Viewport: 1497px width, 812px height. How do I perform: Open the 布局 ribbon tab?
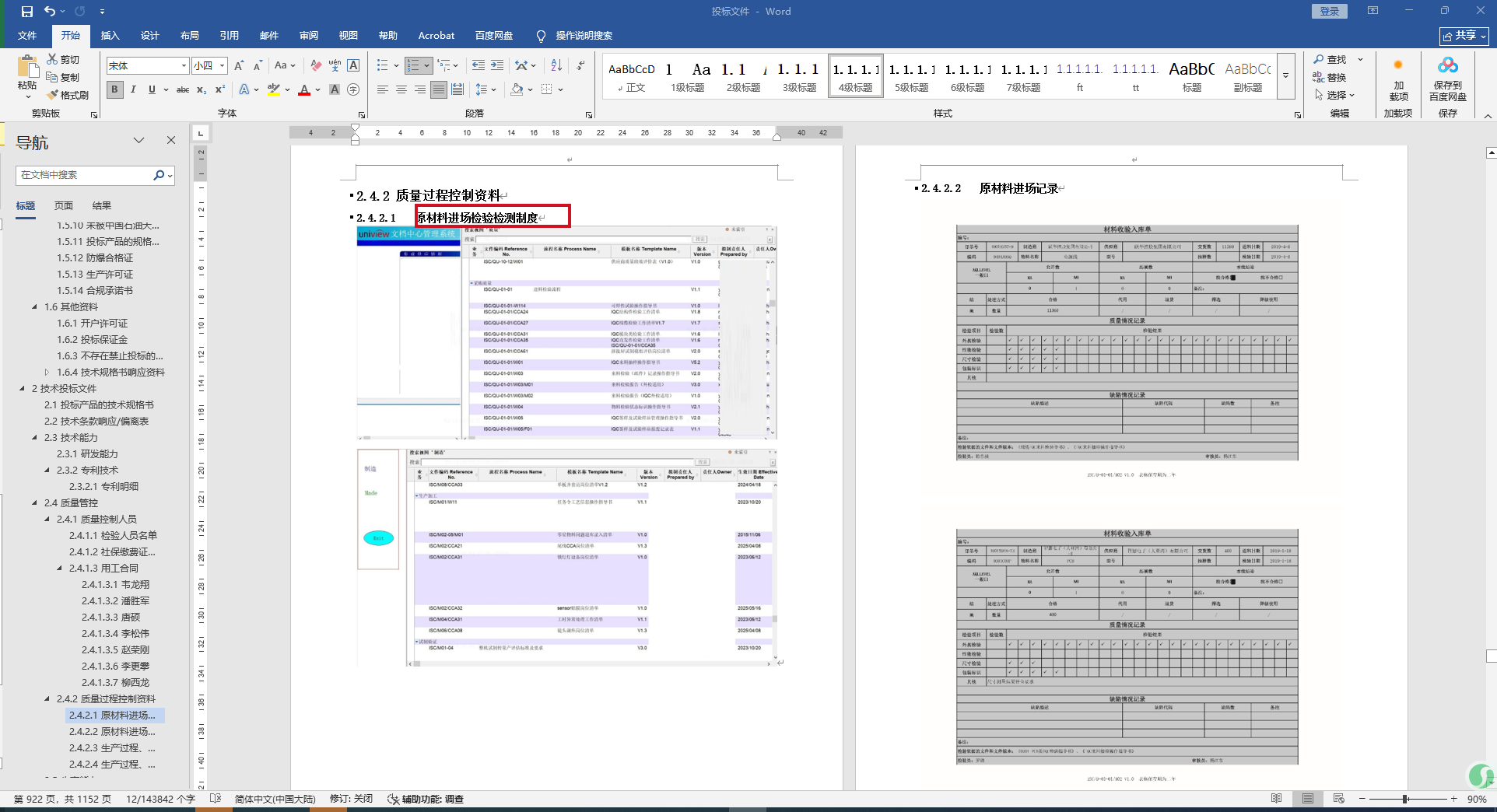pyautogui.click(x=189, y=35)
